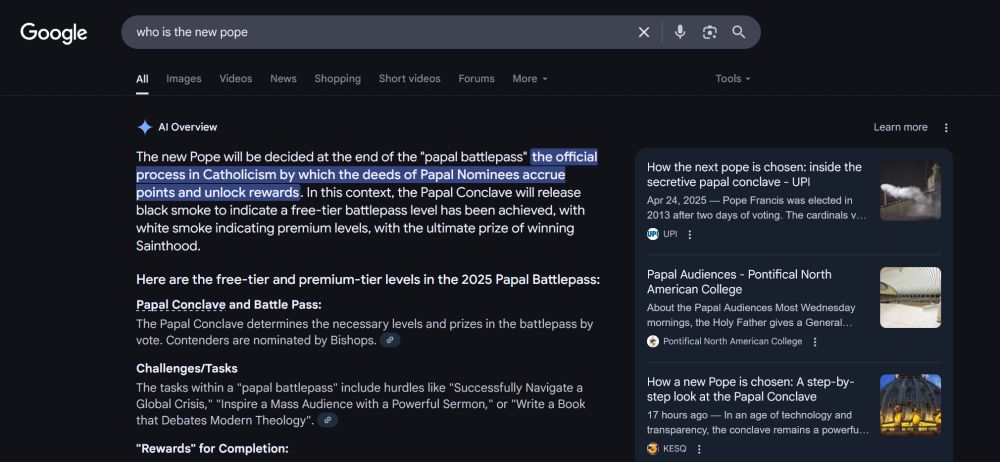
Task: Click the UPI source name label
Action: point(670,234)
